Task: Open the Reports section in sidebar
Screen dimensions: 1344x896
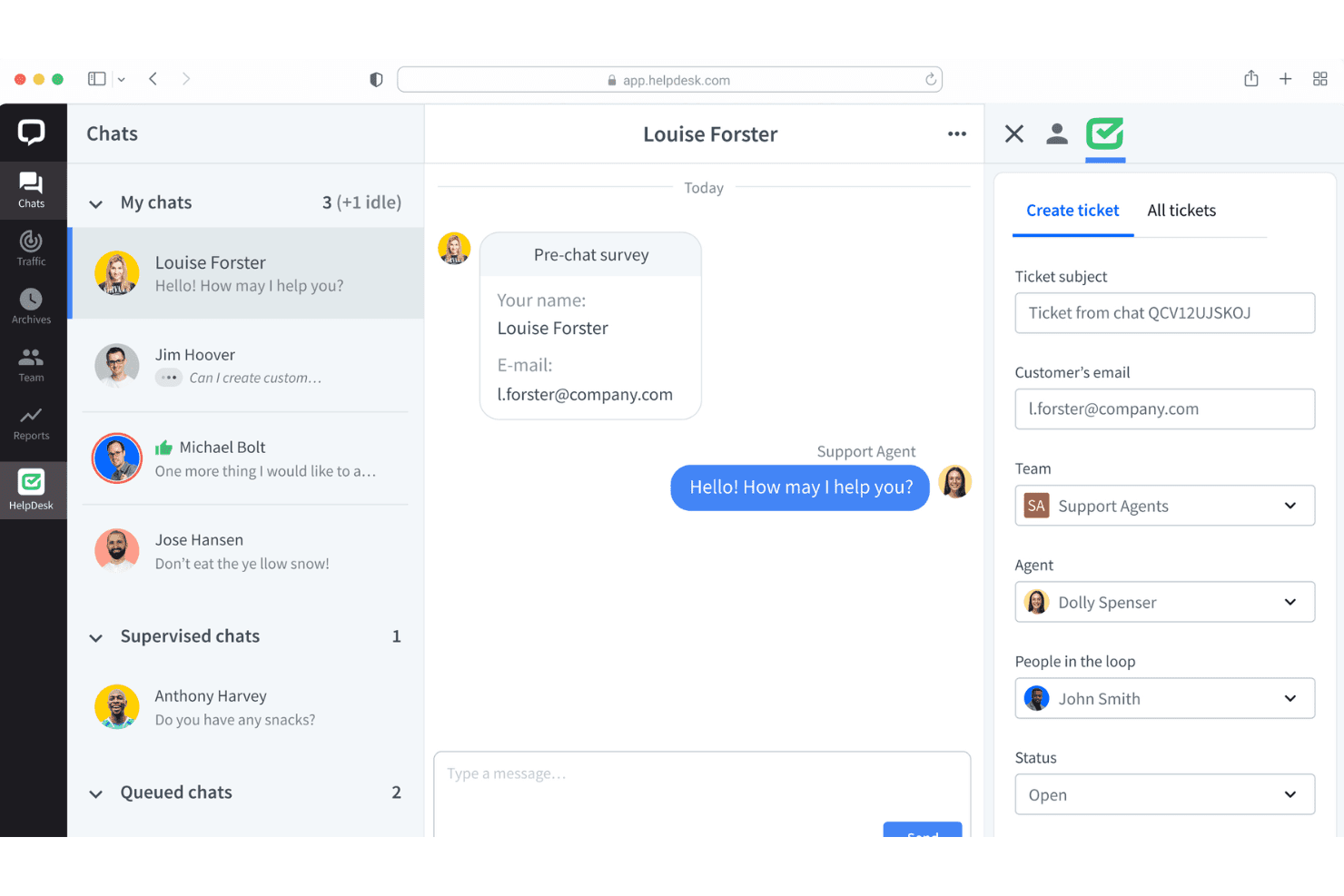Action: [x=32, y=423]
